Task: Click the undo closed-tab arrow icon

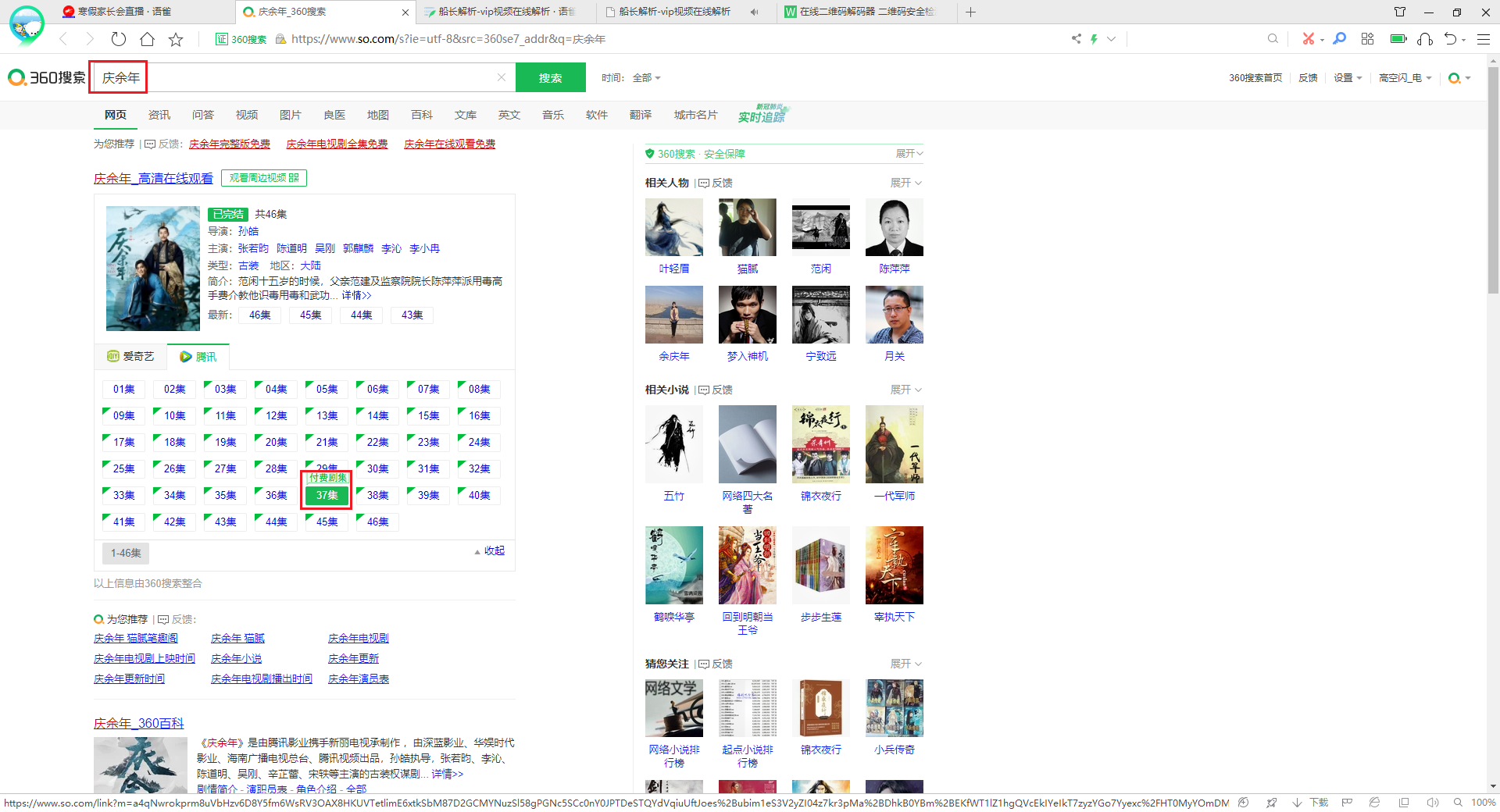Action: [x=1451, y=38]
